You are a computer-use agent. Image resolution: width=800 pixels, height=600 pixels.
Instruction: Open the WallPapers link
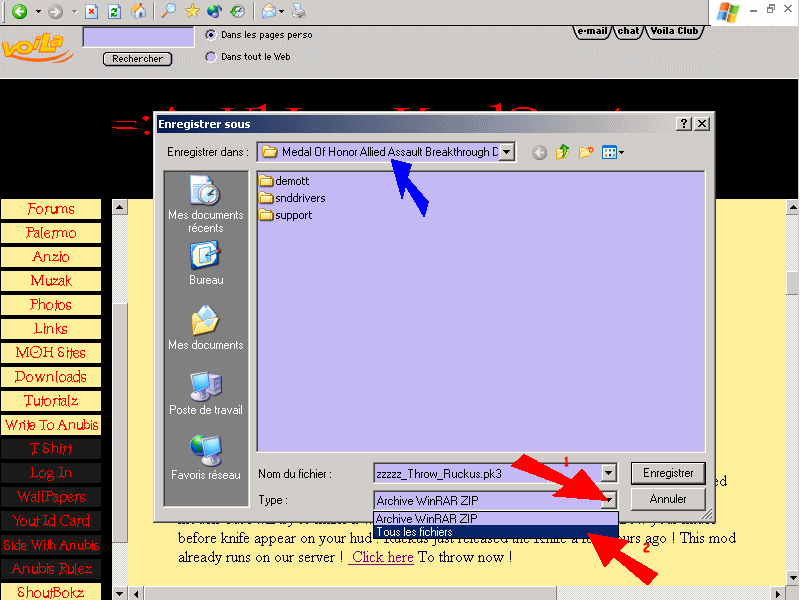coord(51,496)
